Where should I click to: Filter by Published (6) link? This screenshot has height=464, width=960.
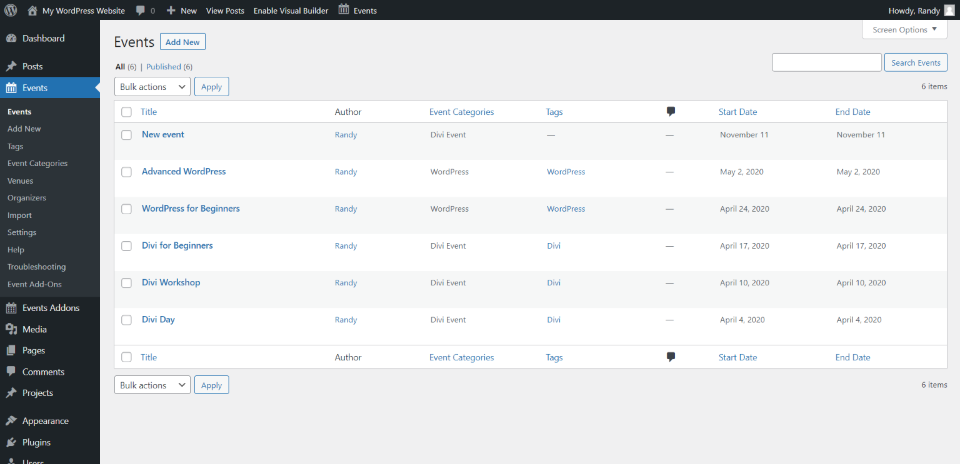(x=169, y=67)
